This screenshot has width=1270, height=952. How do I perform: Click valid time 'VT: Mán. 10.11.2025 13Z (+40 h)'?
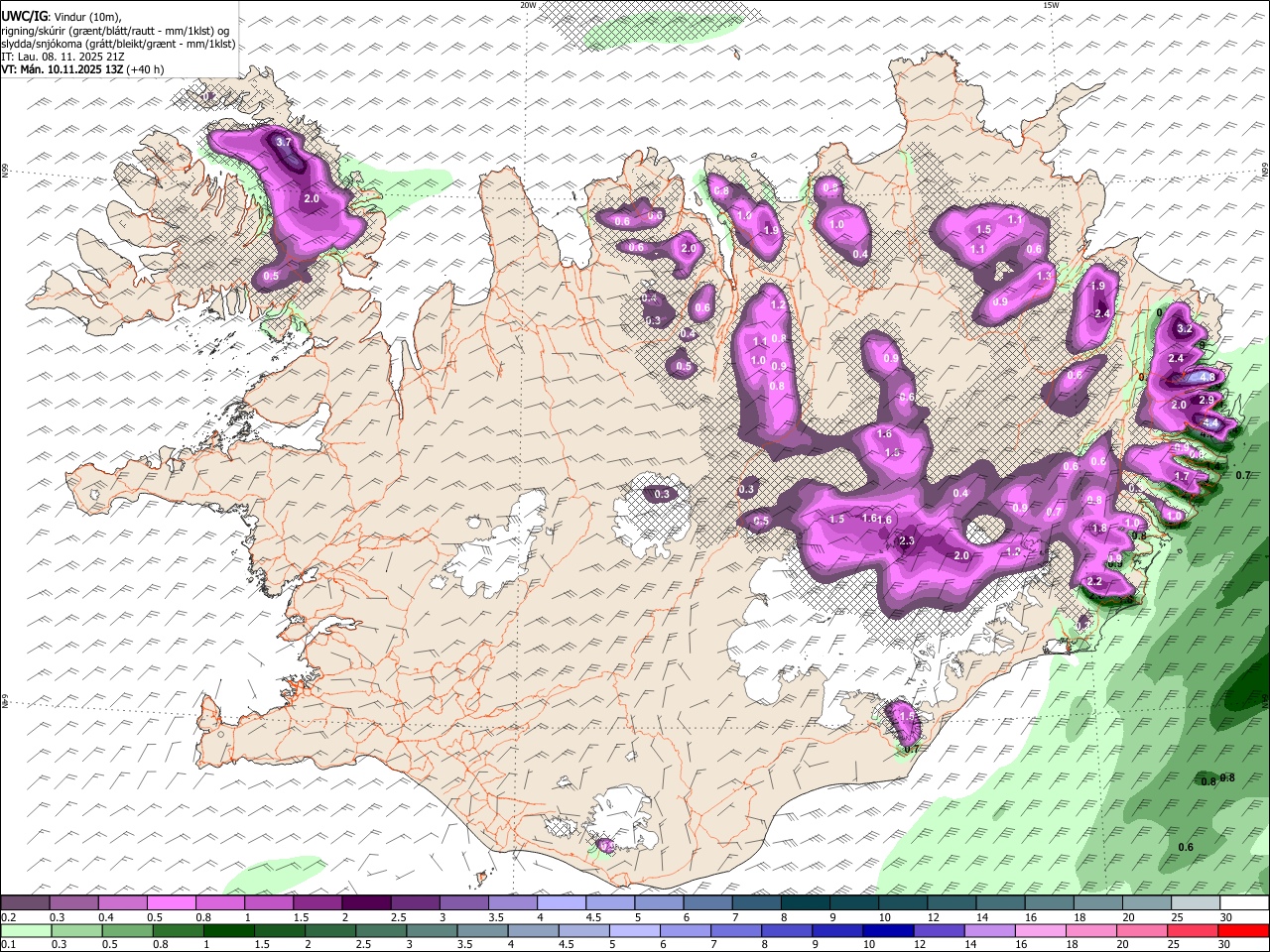[x=83, y=69]
